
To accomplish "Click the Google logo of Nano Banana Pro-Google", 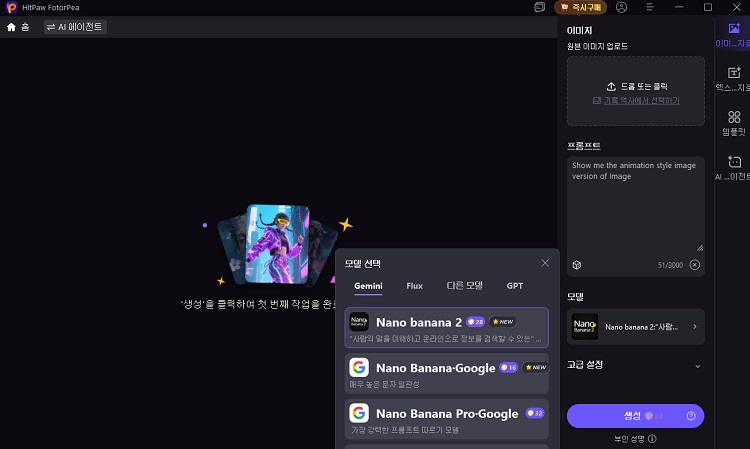I will pos(359,413).
